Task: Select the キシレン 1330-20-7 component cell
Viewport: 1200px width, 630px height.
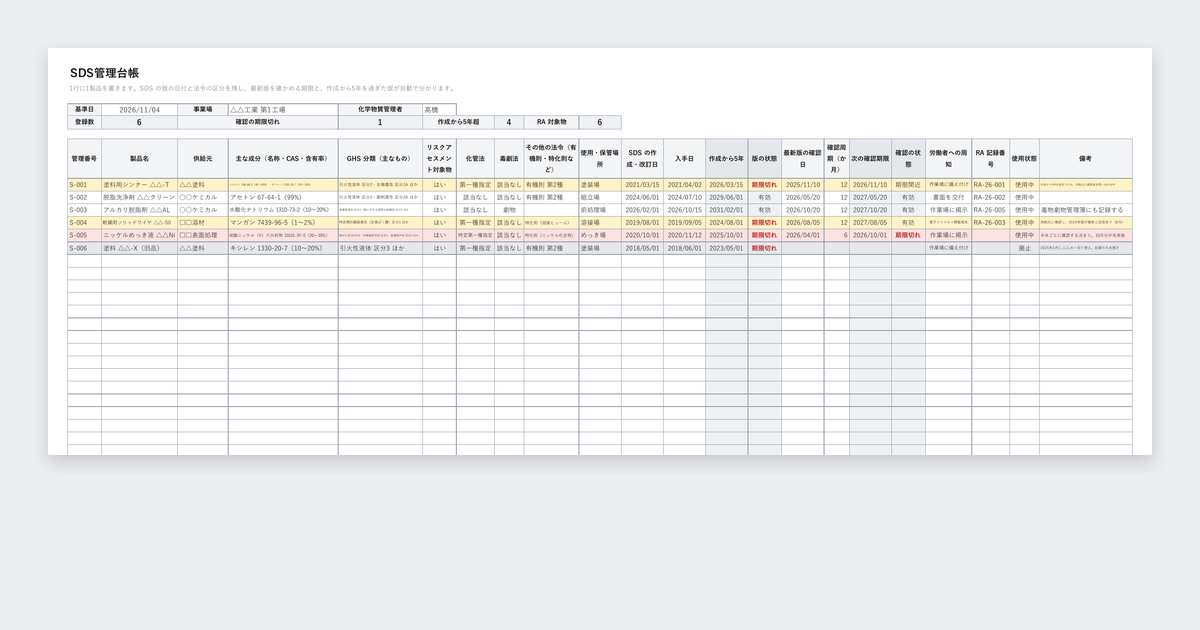Action: [283, 248]
